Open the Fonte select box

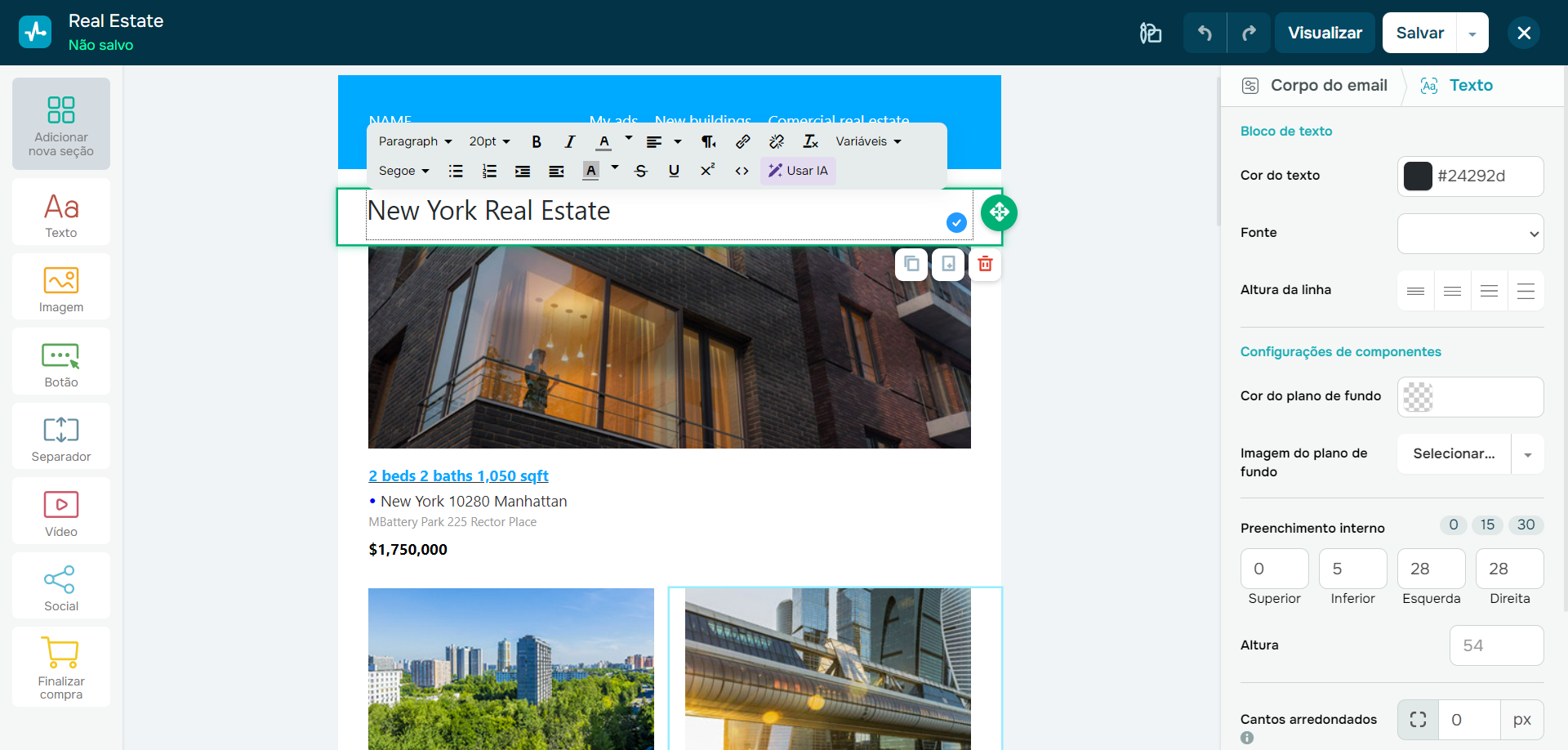pyautogui.click(x=1470, y=234)
